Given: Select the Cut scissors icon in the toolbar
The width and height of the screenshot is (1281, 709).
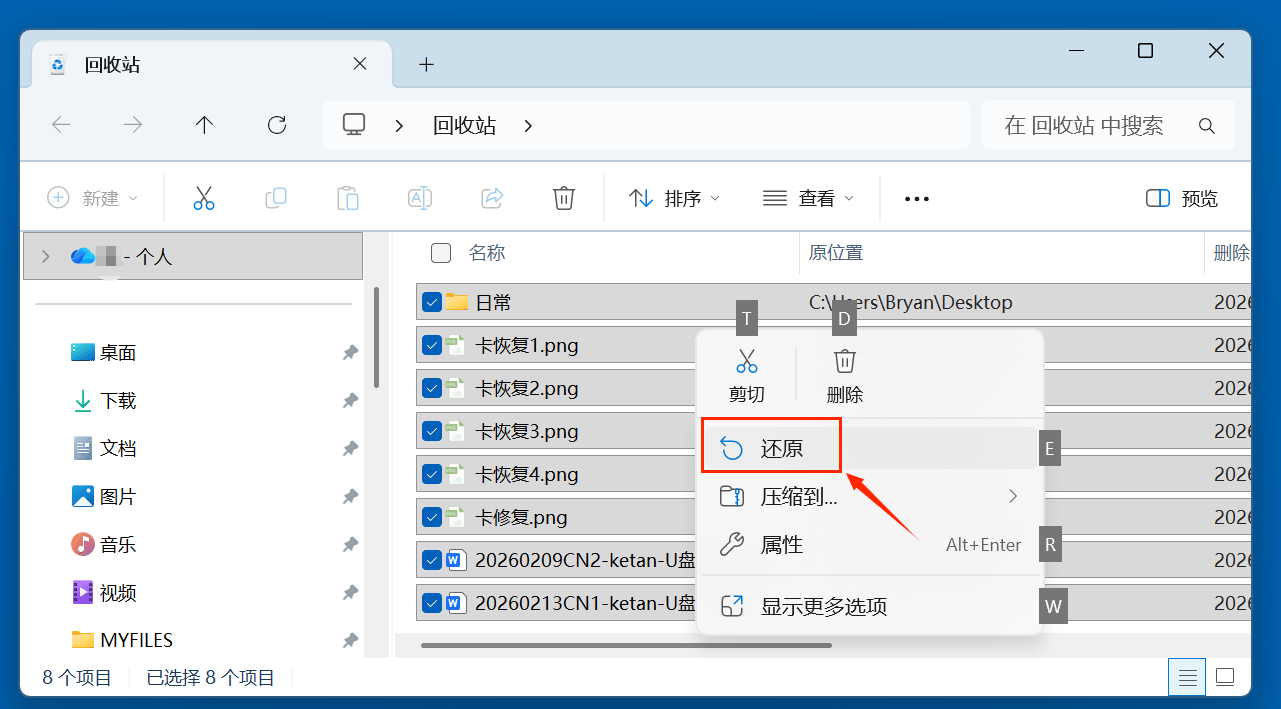Looking at the screenshot, I should tap(204, 197).
